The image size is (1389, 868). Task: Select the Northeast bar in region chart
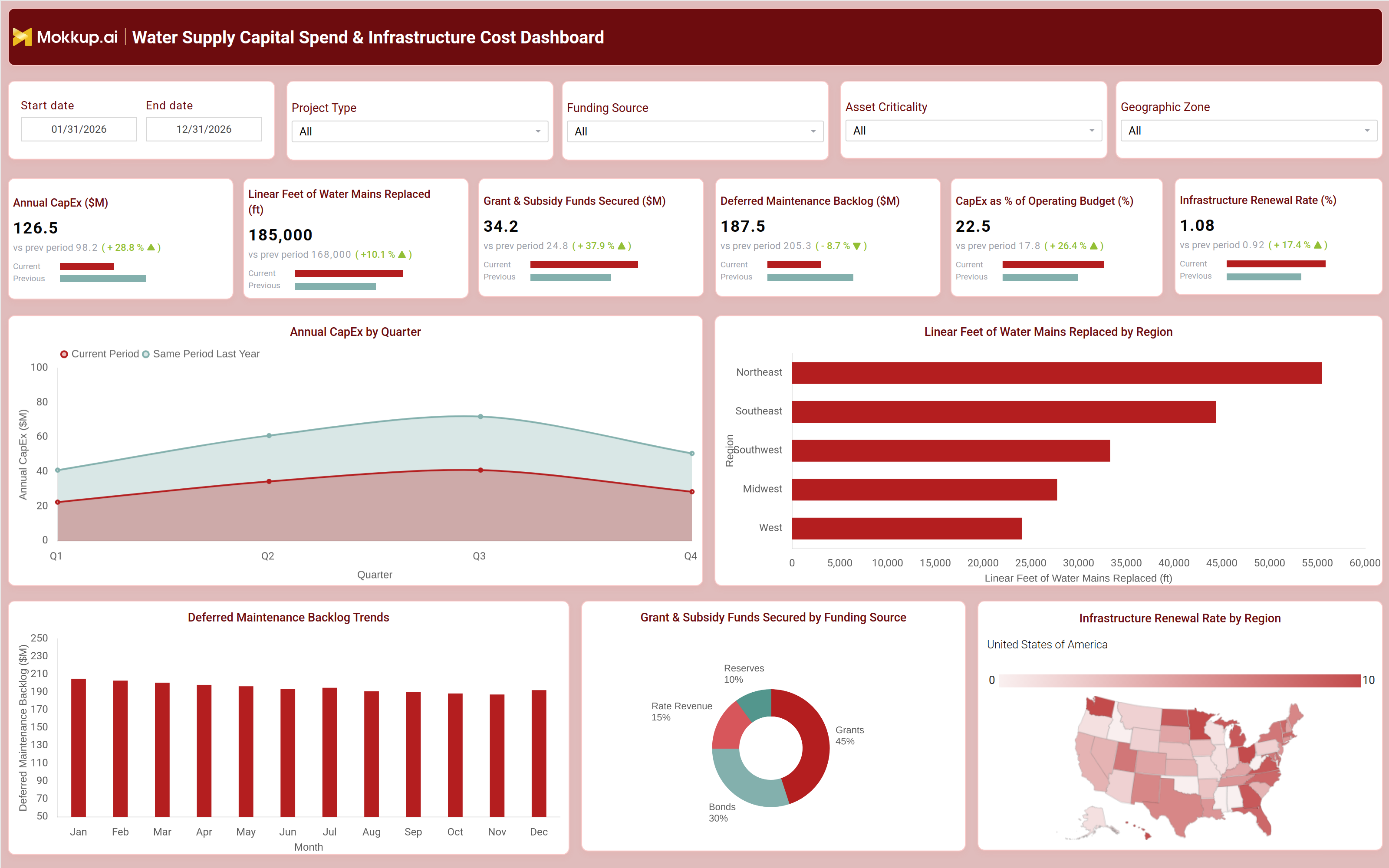click(1057, 373)
